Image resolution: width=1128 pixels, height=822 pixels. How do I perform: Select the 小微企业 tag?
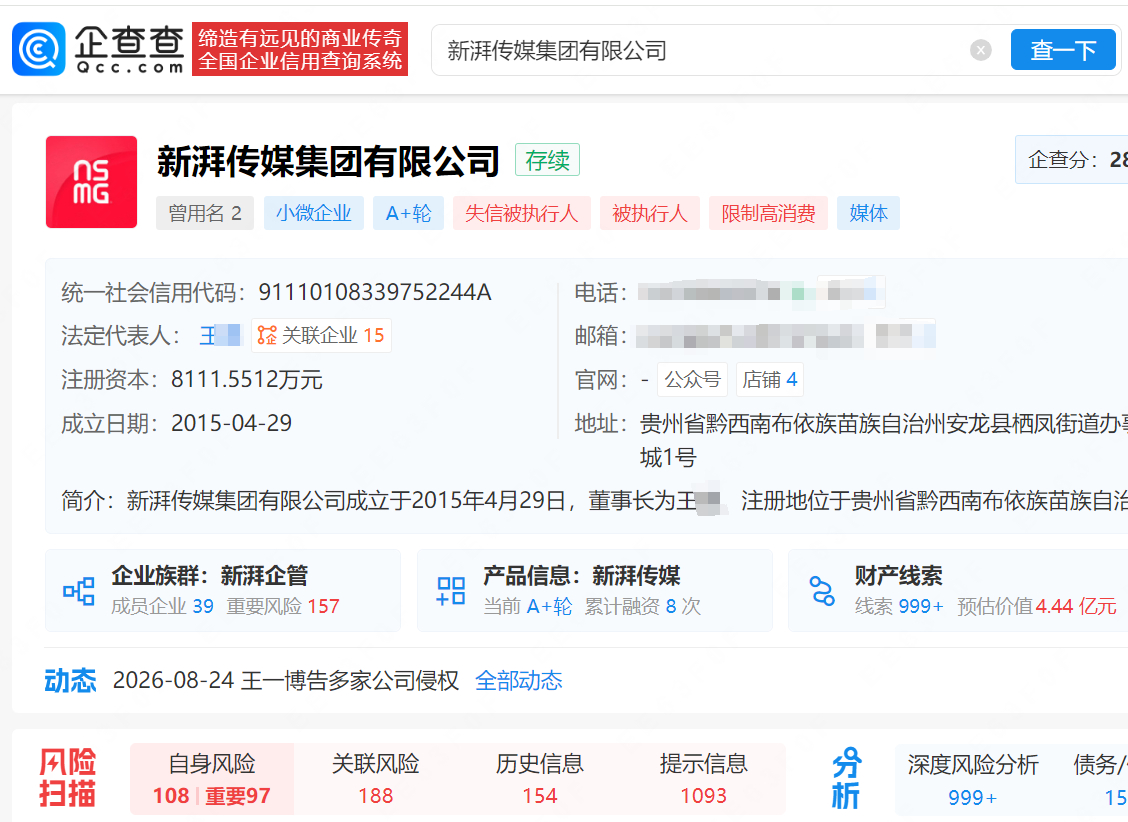point(314,213)
